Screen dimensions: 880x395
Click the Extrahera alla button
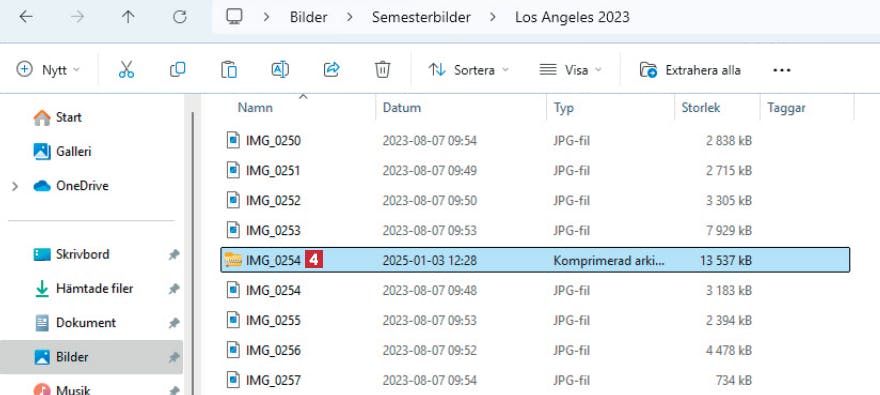(x=690, y=70)
